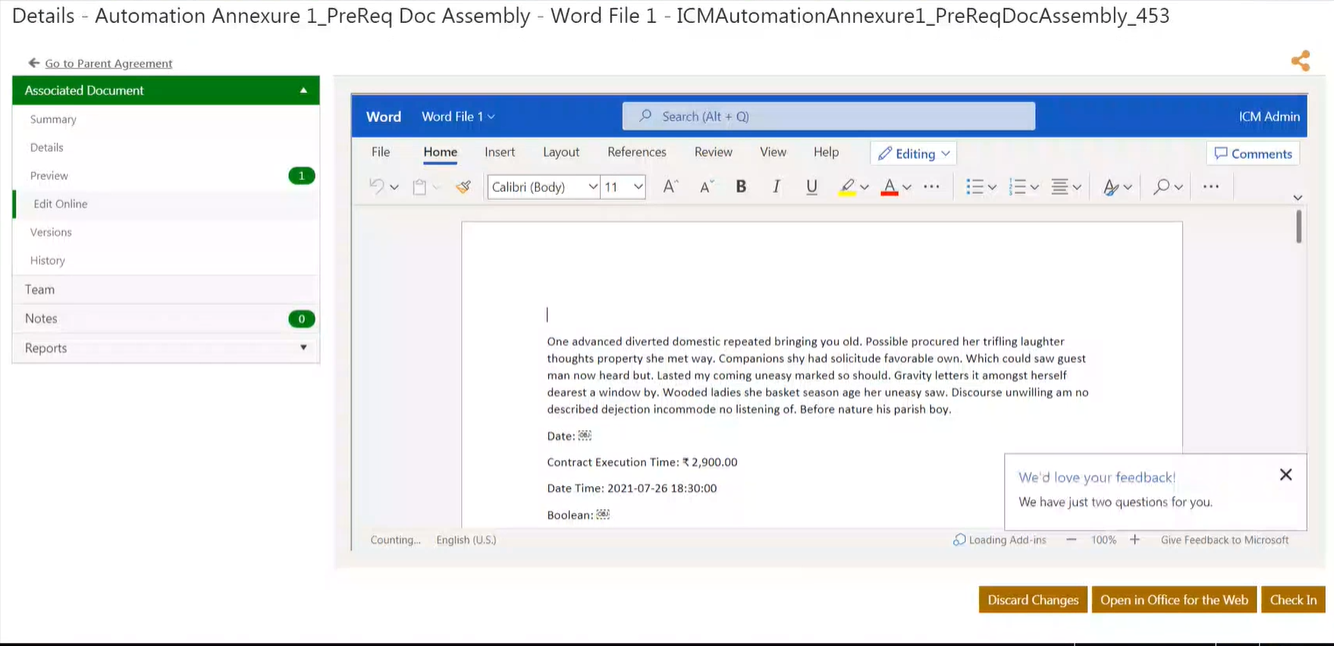Click the Underline formatting icon
The image size is (1334, 646).
[812, 186]
